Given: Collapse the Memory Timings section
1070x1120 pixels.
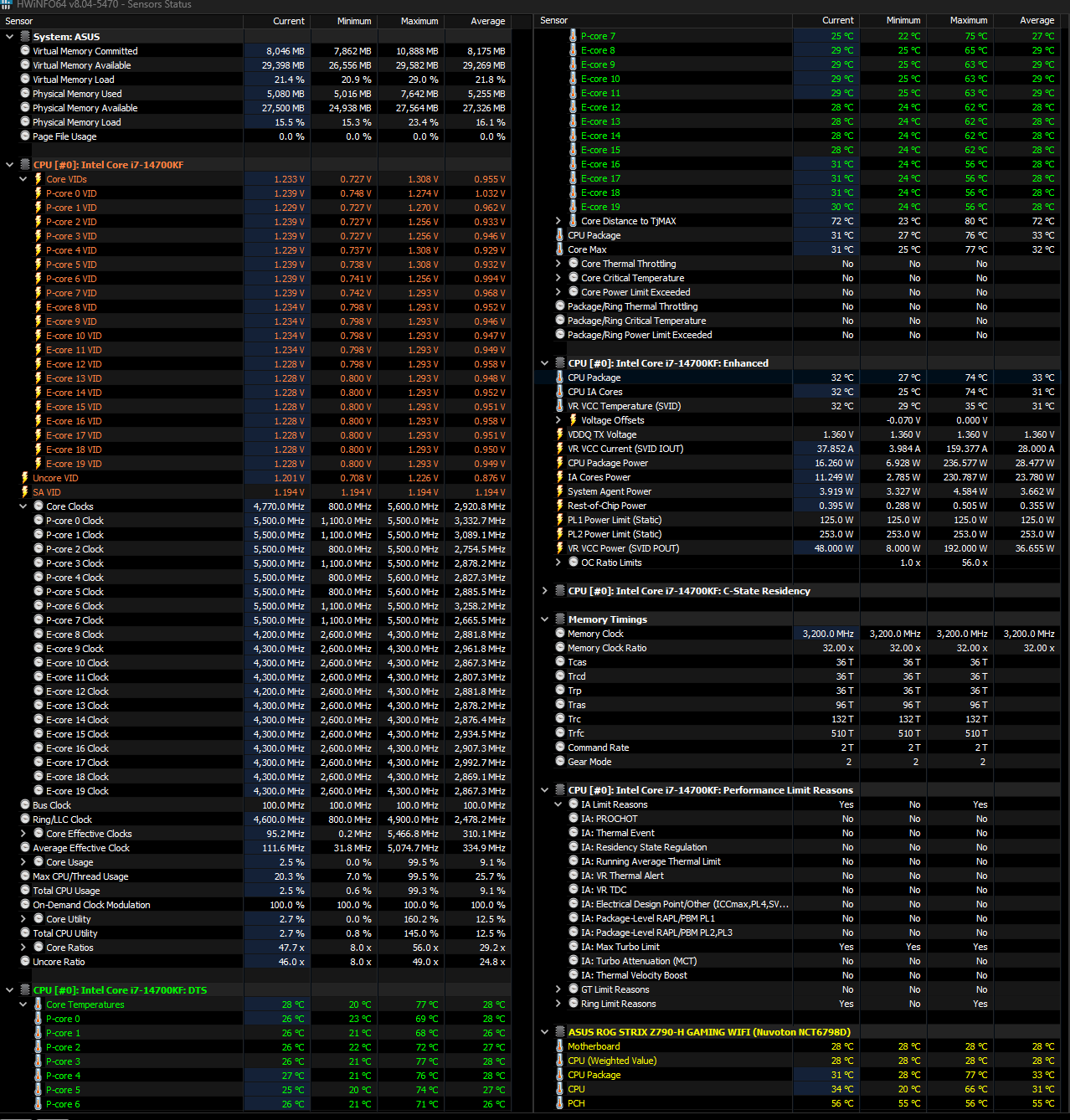Looking at the screenshot, I should [x=545, y=619].
